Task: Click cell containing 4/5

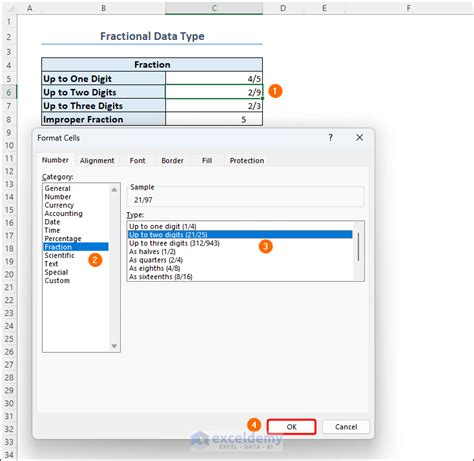Action: tap(214, 79)
